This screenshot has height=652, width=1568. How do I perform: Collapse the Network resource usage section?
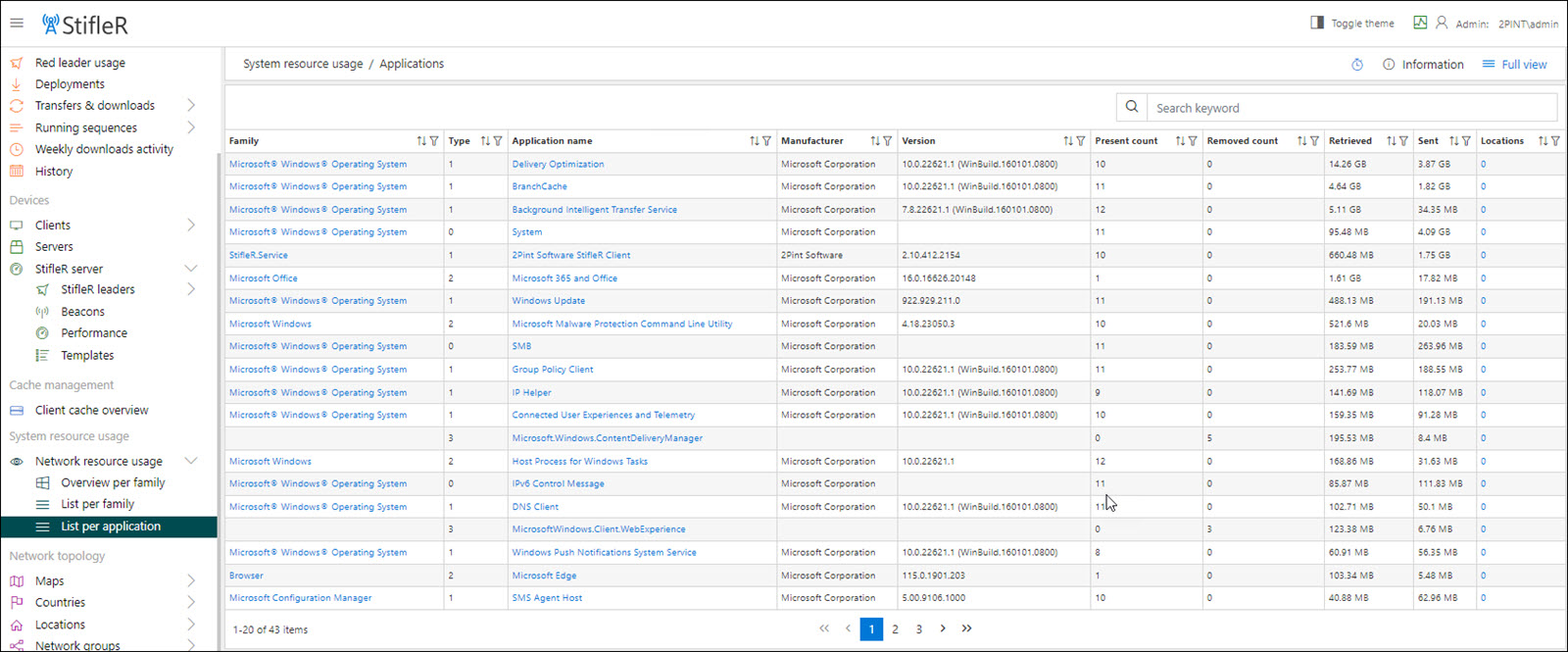click(x=190, y=461)
